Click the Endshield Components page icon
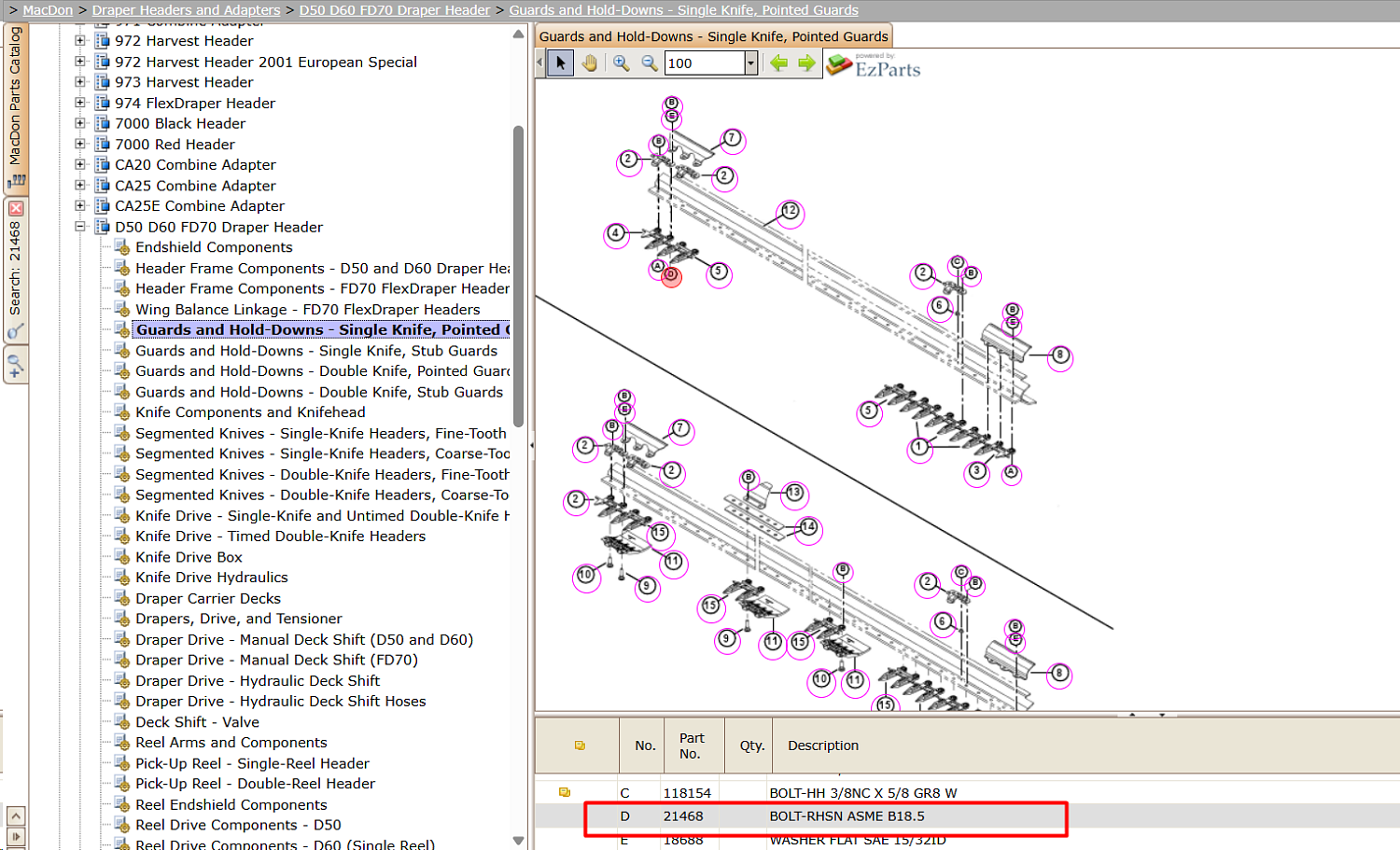 [121, 247]
